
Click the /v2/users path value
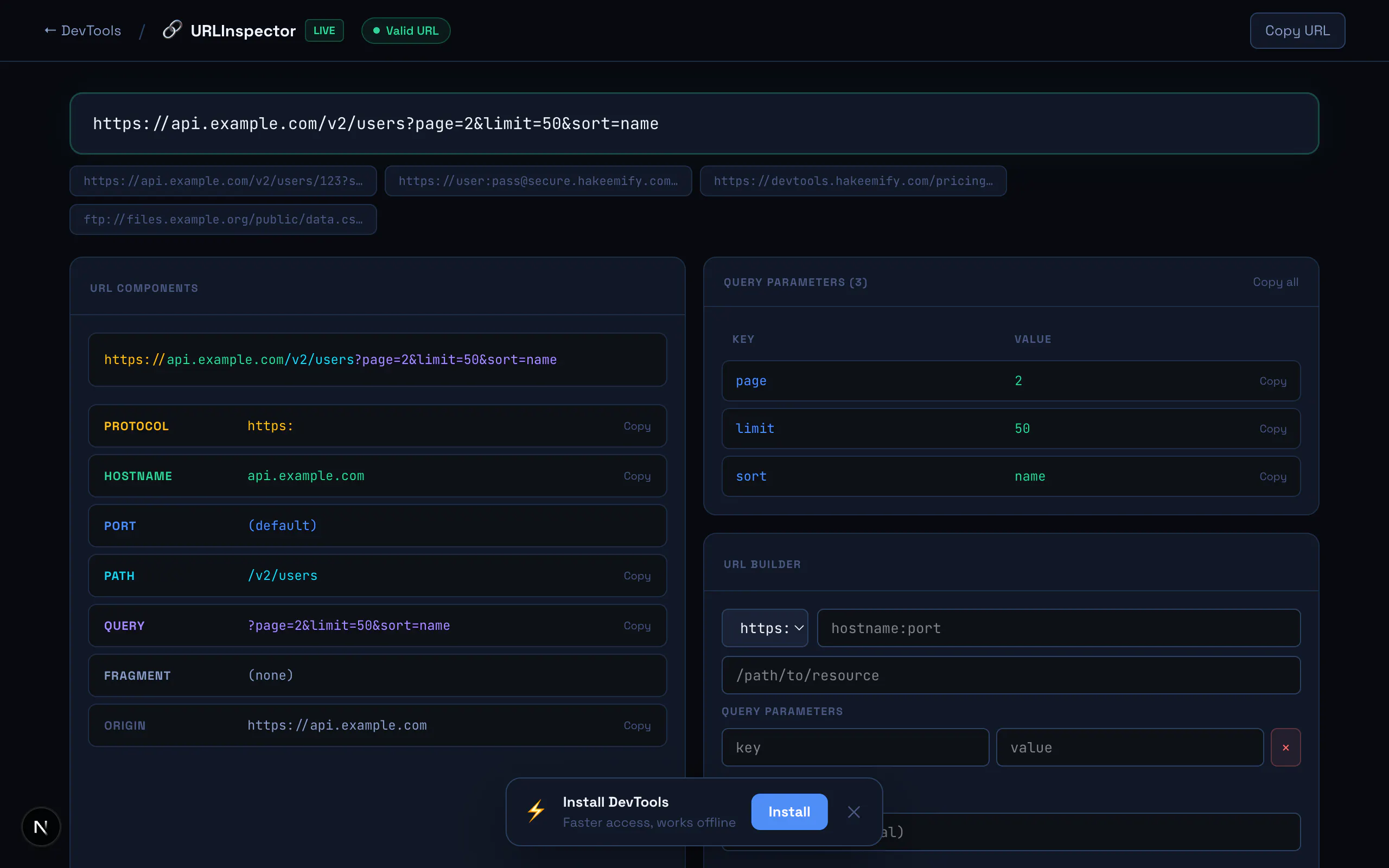pos(282,575)
